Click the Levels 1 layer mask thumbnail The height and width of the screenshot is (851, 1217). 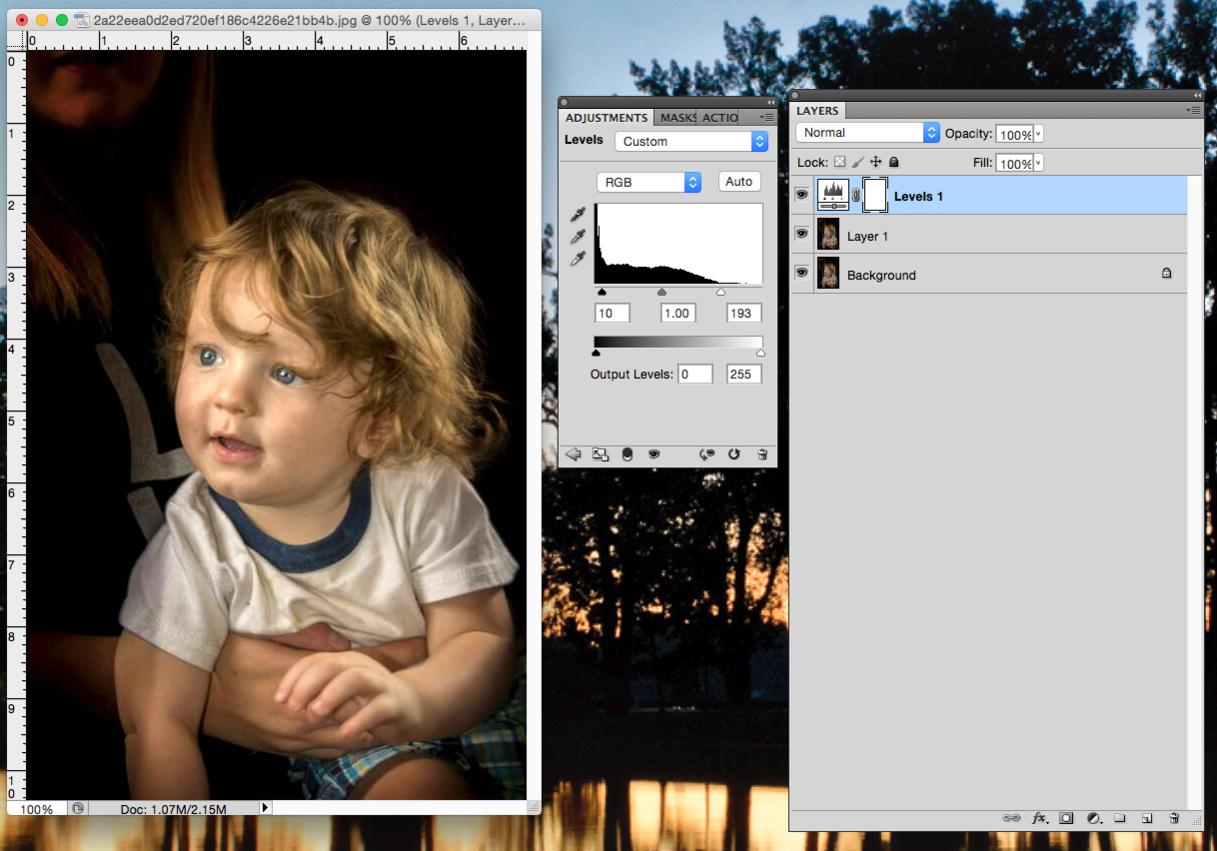[875, 196]
